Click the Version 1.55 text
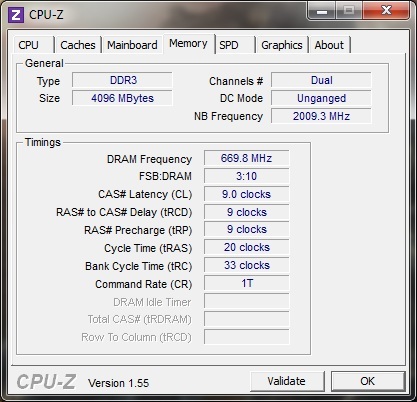 pos(118,383)
